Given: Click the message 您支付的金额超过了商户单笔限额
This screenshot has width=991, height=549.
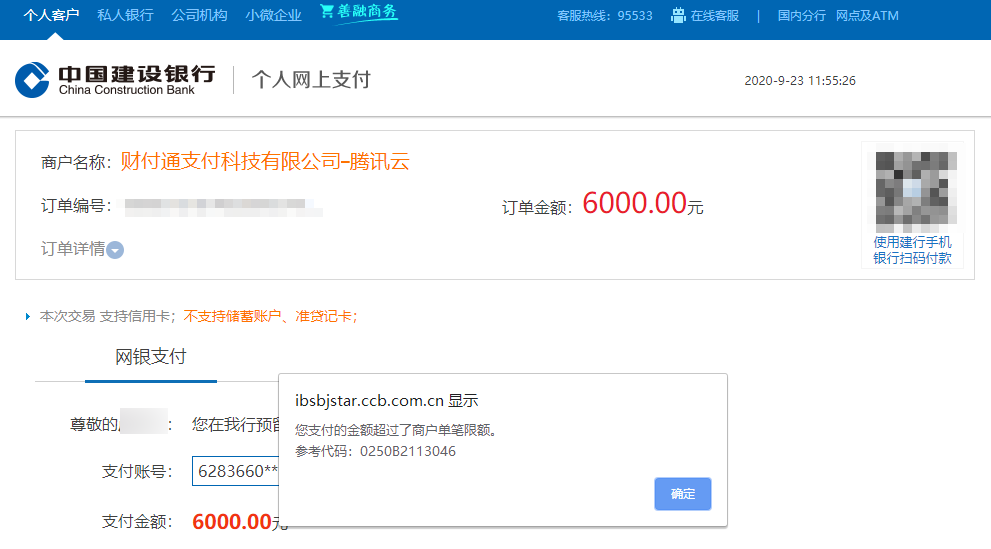Looking at the screenshot, I should (396, 430).
